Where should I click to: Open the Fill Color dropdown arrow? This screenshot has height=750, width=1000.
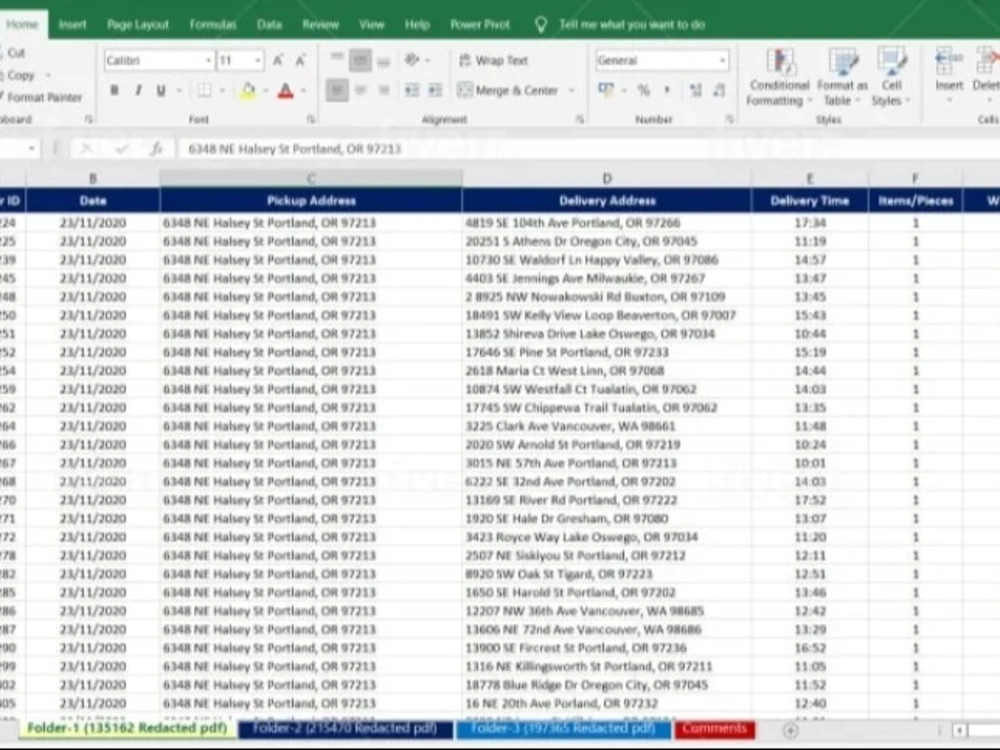point(265,91)
